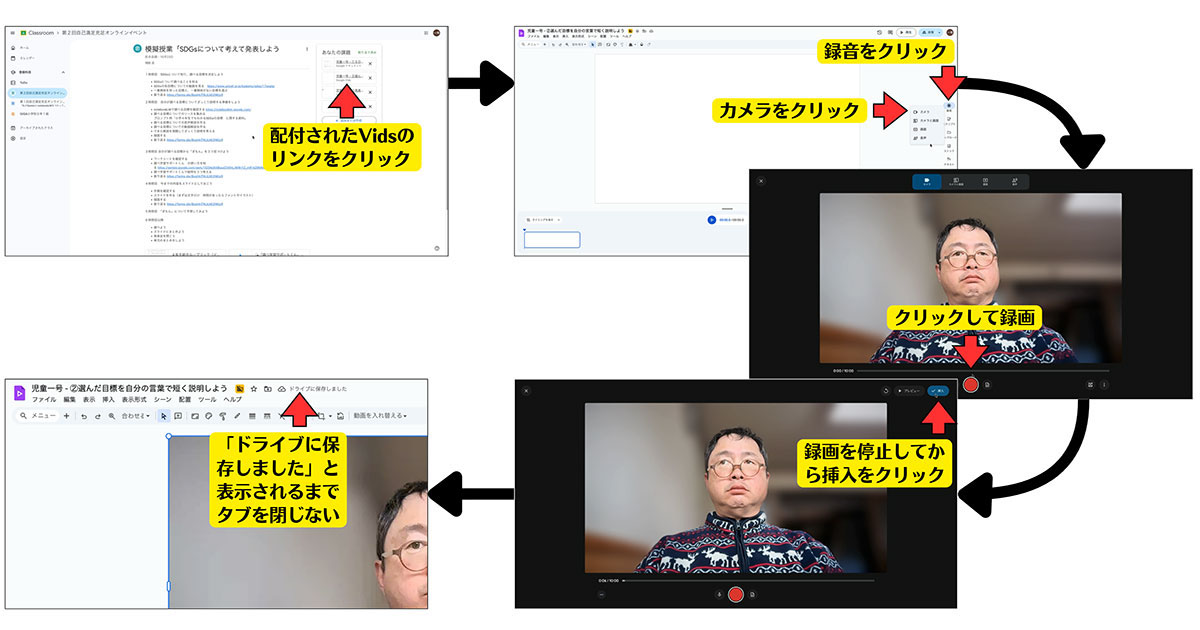Click the blue 挿入 button in recorder

[937, 391]
